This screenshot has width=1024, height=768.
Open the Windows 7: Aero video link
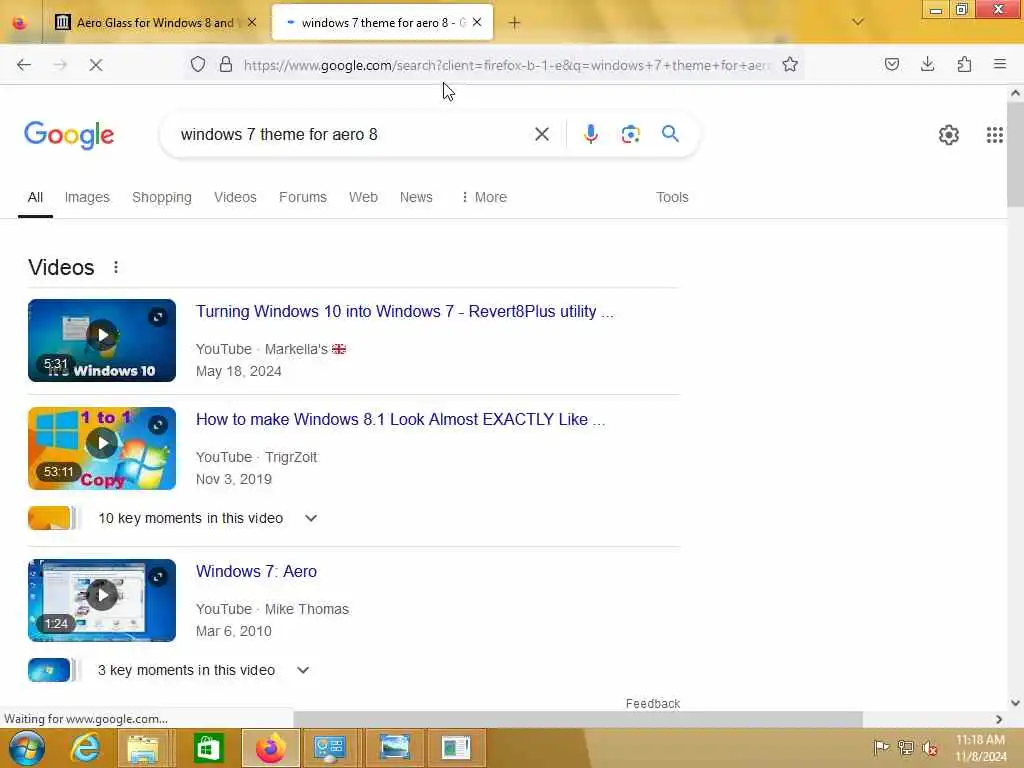256,571
